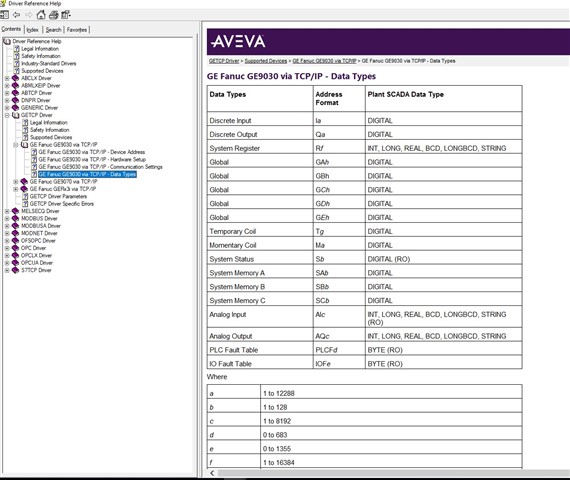
Task: Click the MODBUS Driver book icon
Action: (x=15, y=219)
